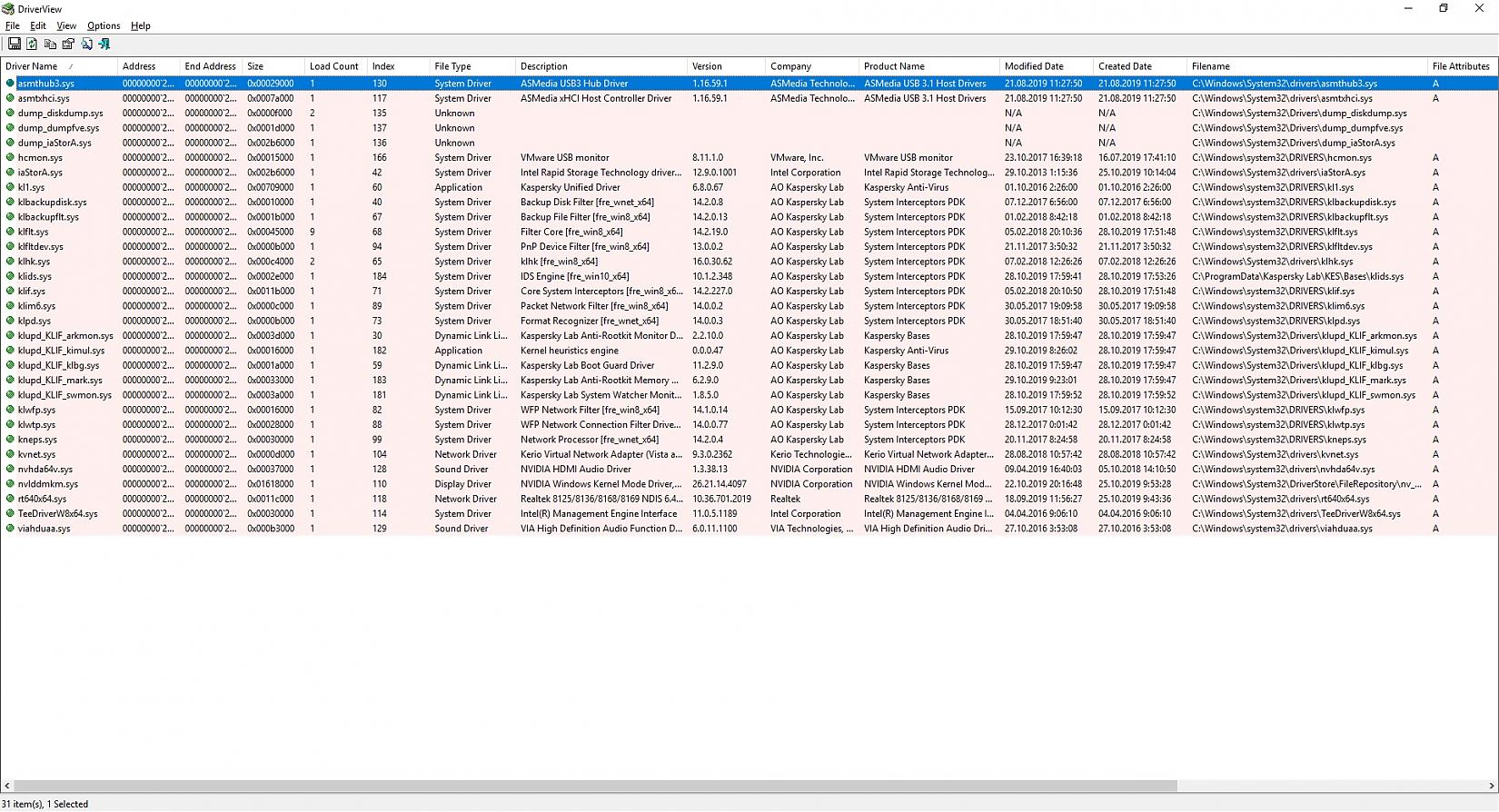Click the green dot icon beside klhk.sys

pyautogui.click(x=10, y=262)
